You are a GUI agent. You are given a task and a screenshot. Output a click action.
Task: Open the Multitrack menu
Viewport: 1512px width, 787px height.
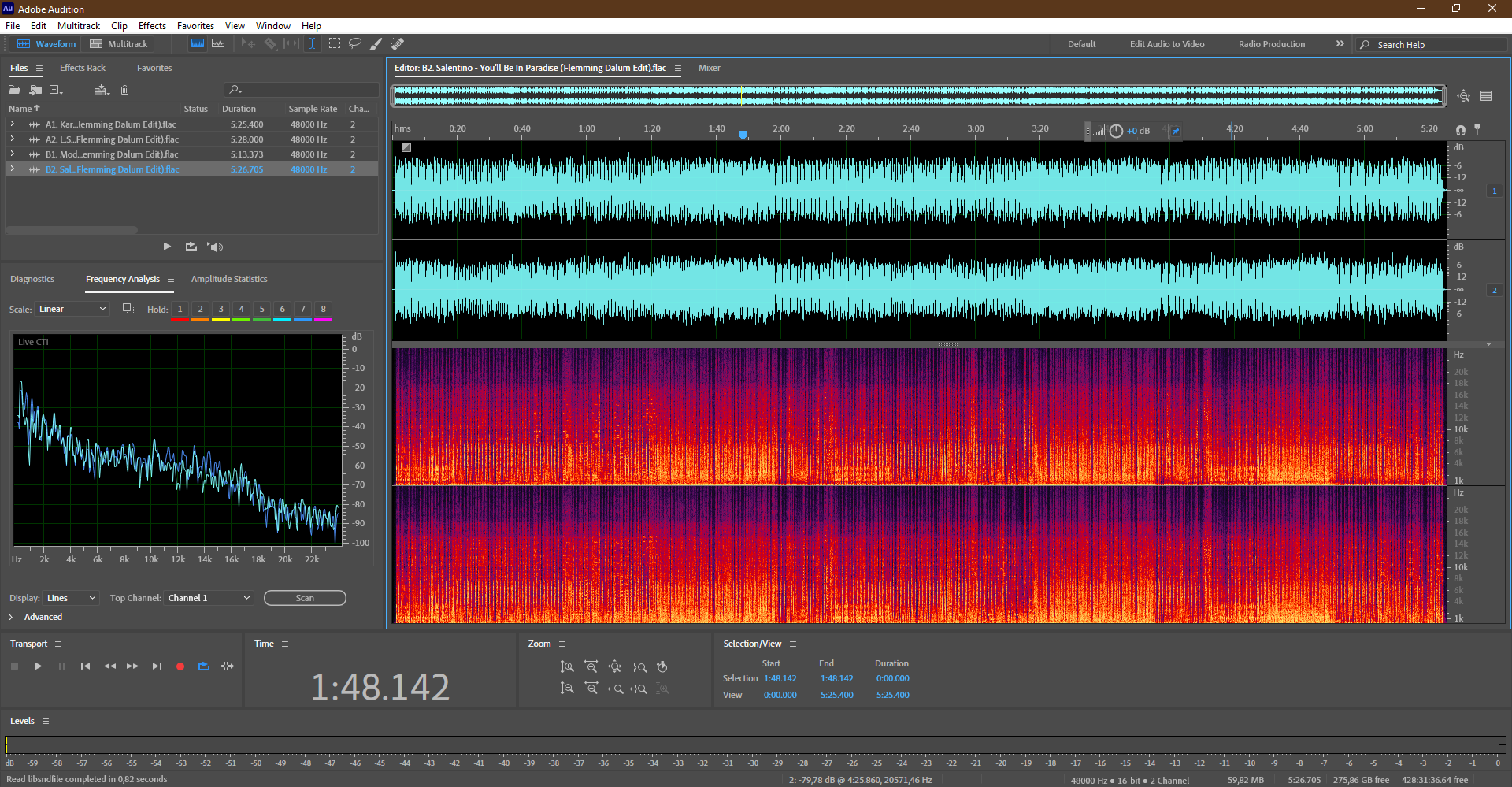(79, 26)
